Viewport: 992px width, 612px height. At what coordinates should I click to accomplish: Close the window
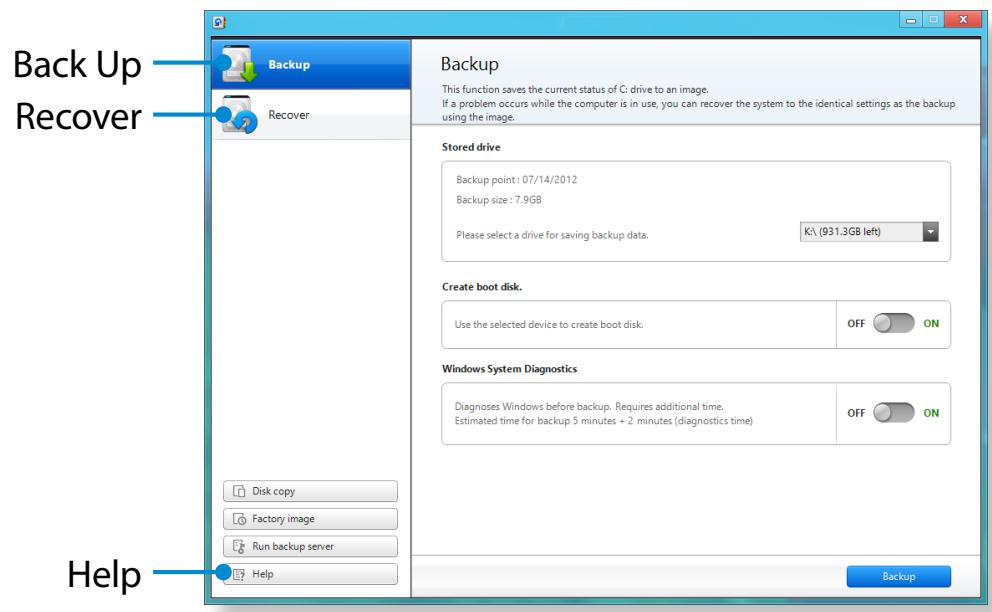[x=963, y=20]
